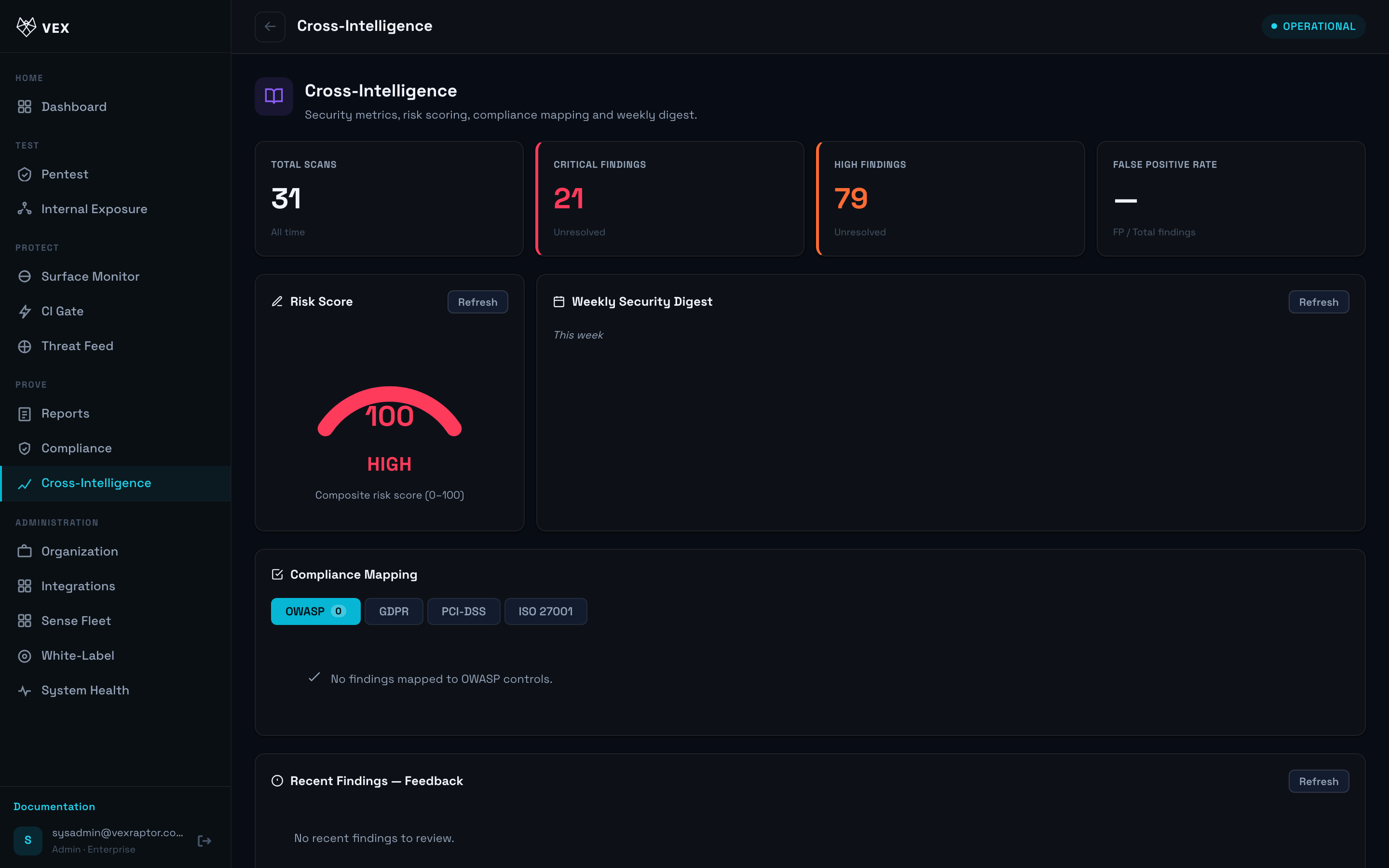Click the White-Label target icon
This screenshot has height=868, width=1389.
pyautogui.click(x=25, y=656)
